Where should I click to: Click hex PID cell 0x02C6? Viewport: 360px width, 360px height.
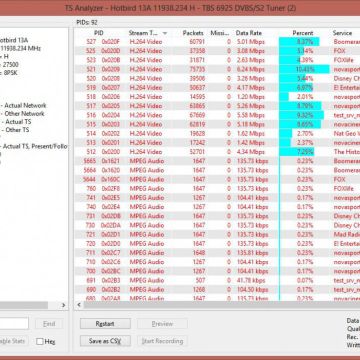tap(111, 262)
